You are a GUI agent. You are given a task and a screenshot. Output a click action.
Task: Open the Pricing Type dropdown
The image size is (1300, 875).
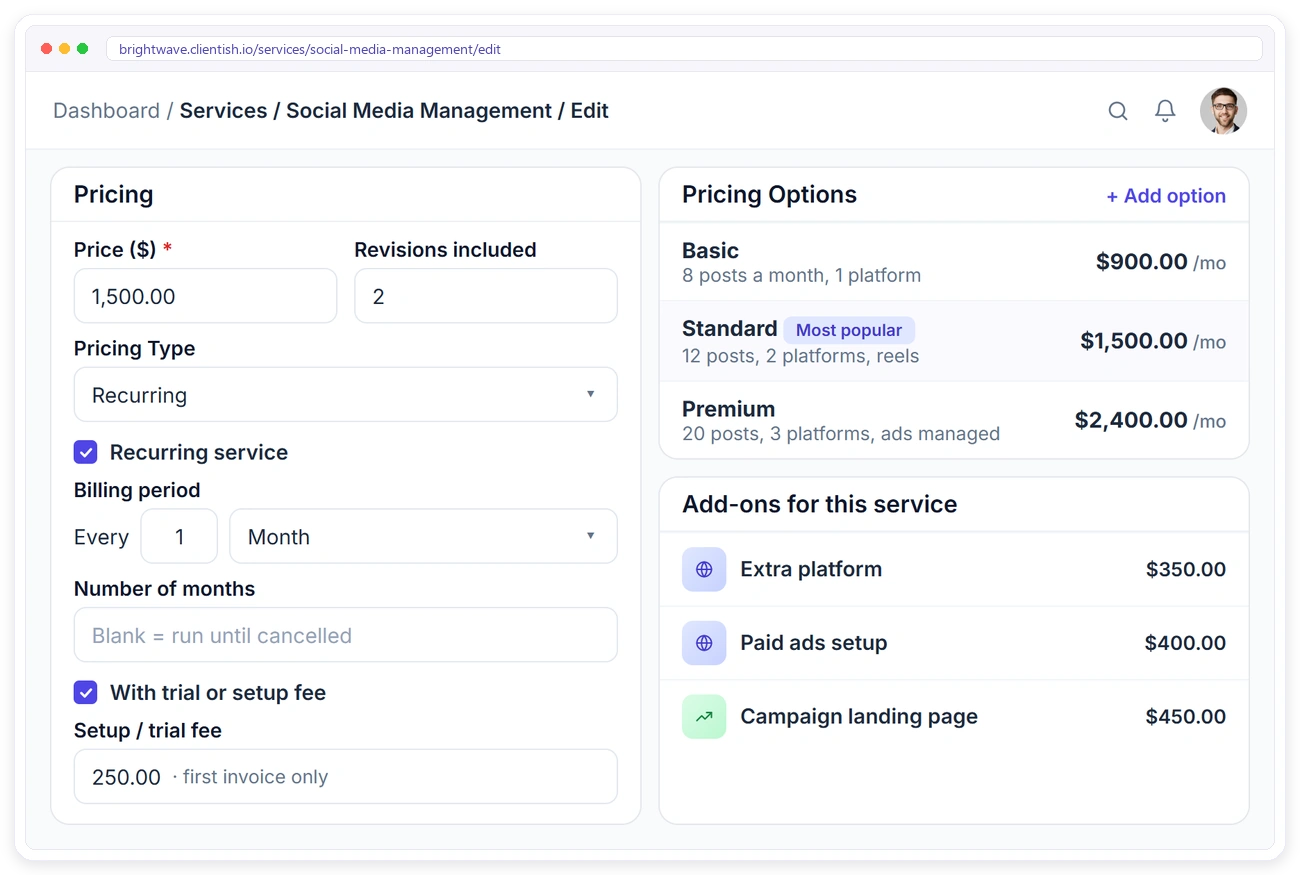pos(346,394)
